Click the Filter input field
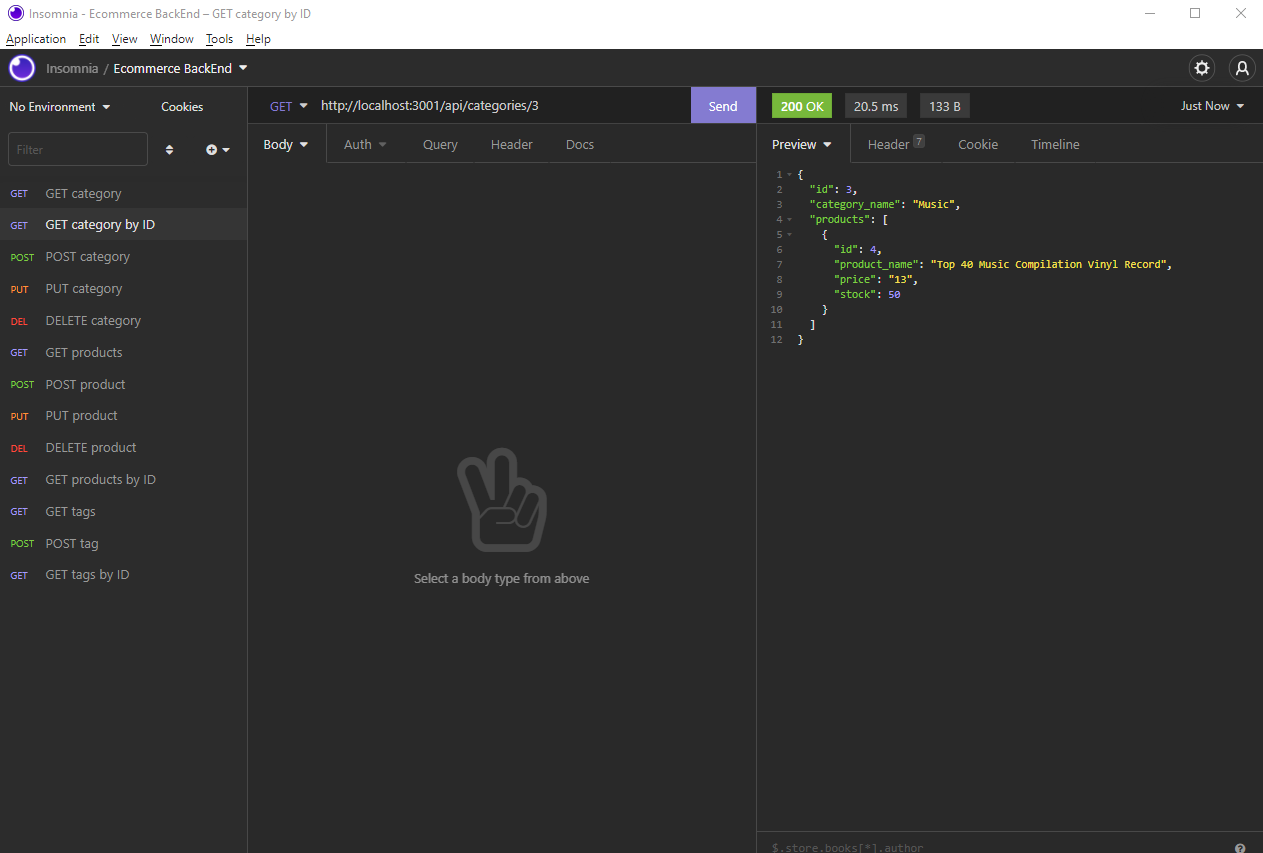 (77, 148)
